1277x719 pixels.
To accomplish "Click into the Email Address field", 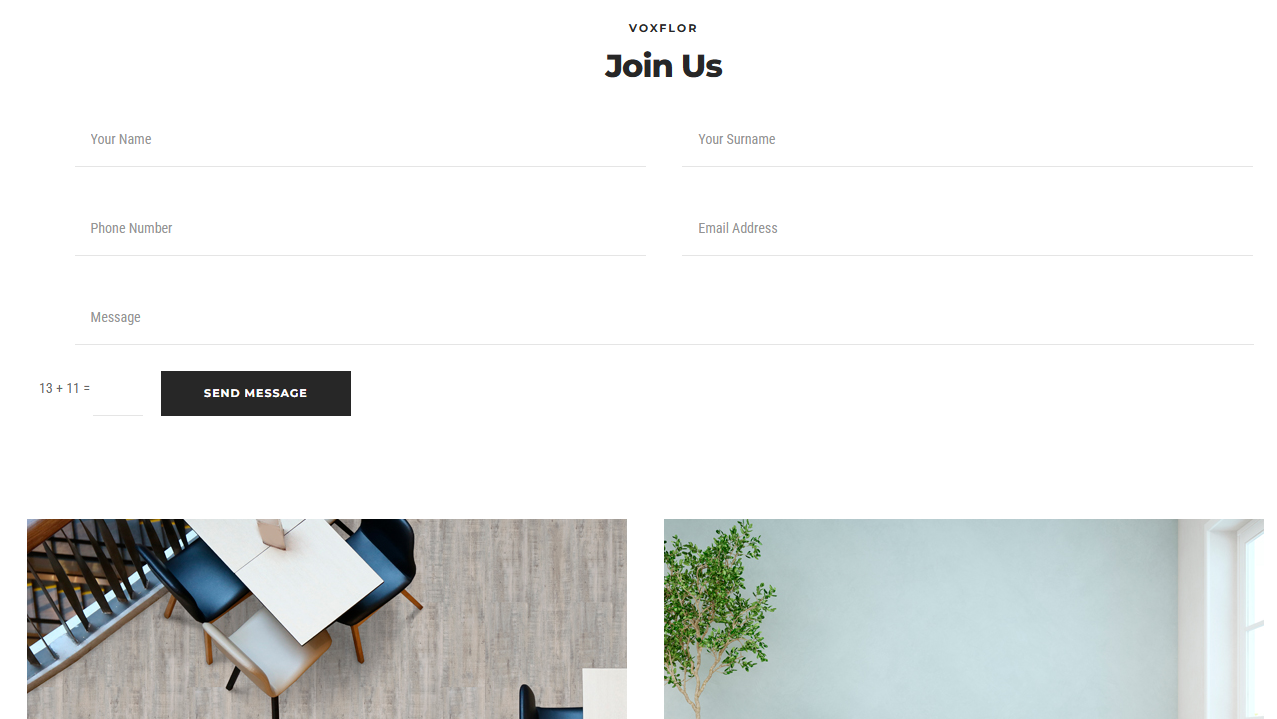I will point(967,229).
